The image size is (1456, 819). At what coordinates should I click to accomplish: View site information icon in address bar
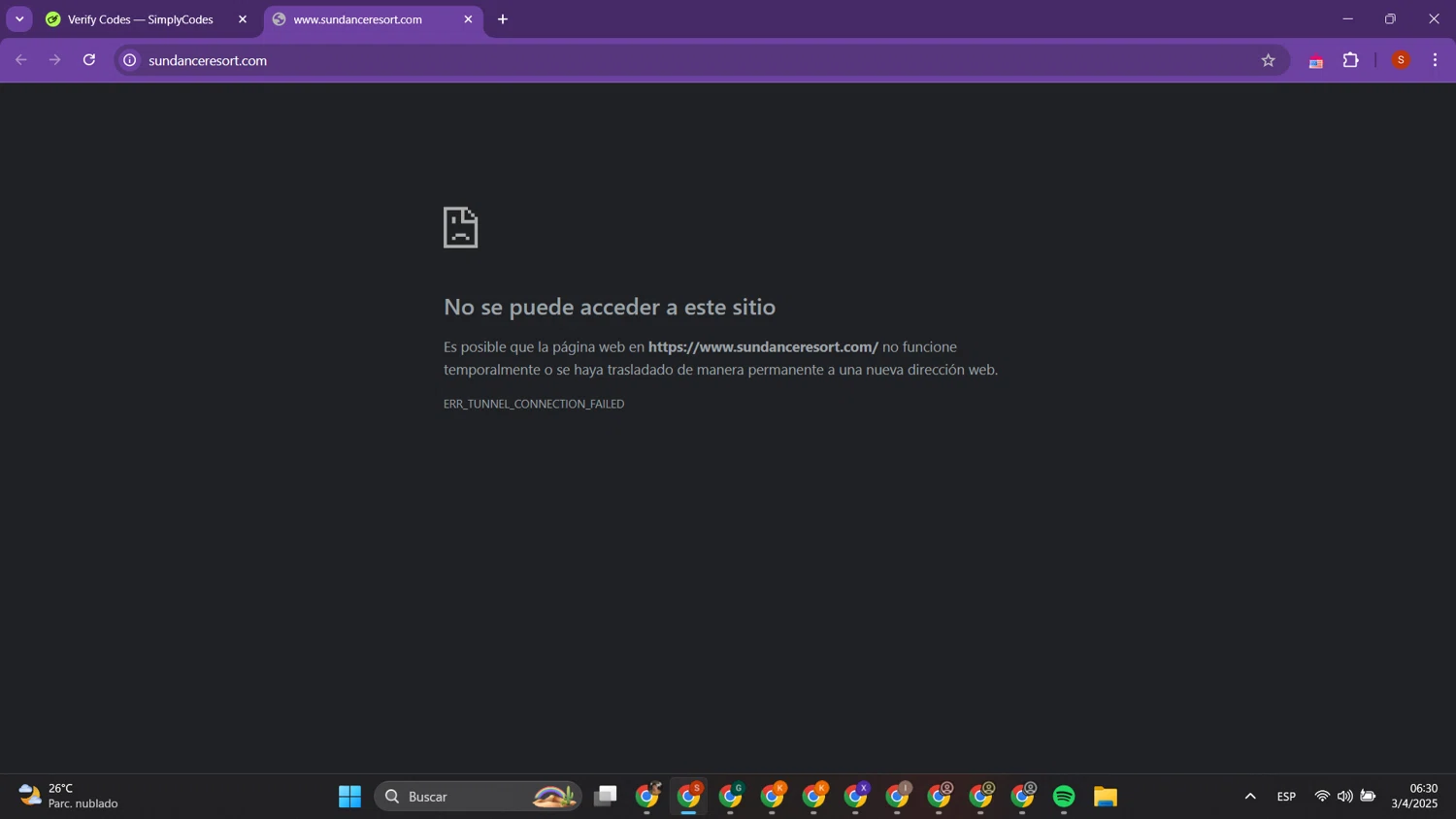click(x=129, y=60)
